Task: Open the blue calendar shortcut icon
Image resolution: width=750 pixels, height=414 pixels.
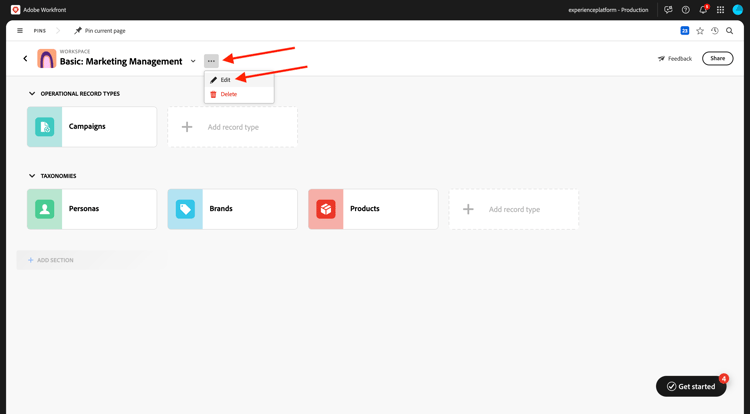Action: pos(684,31)
